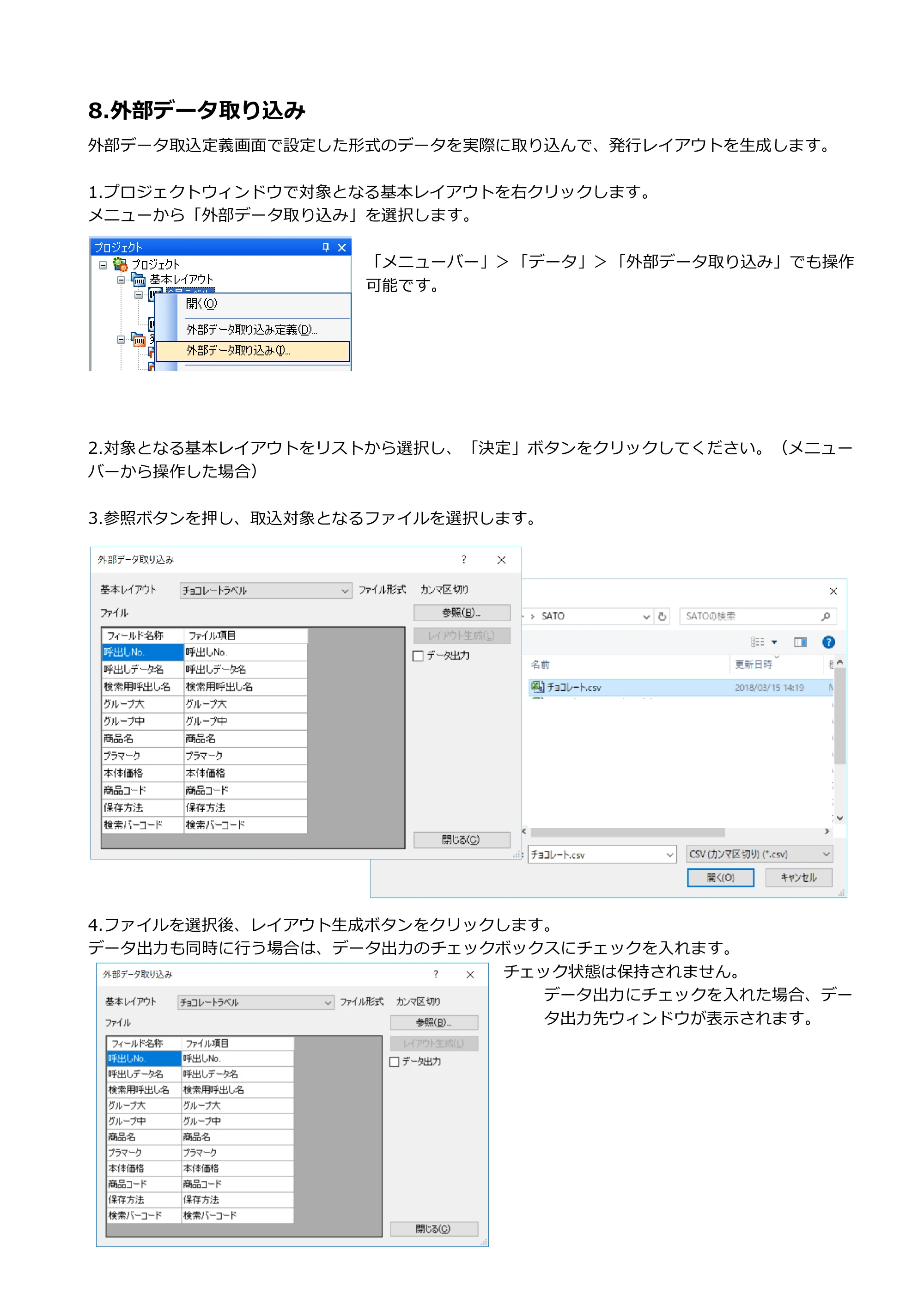Open the view options list icon
The image size is (924, 1307).
click(x=757, y=642)
